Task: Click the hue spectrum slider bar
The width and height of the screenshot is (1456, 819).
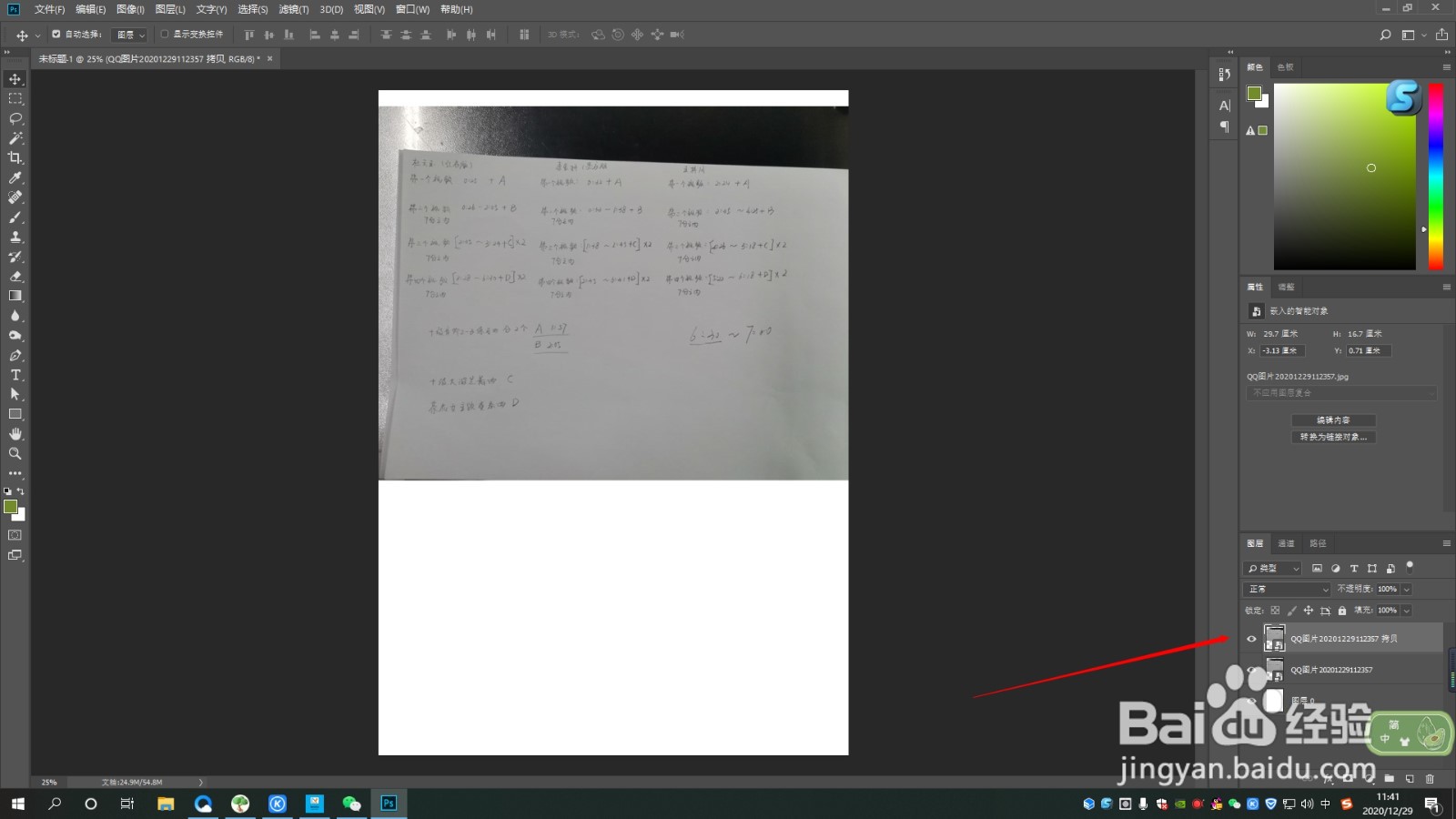Action: [1435, 177]
